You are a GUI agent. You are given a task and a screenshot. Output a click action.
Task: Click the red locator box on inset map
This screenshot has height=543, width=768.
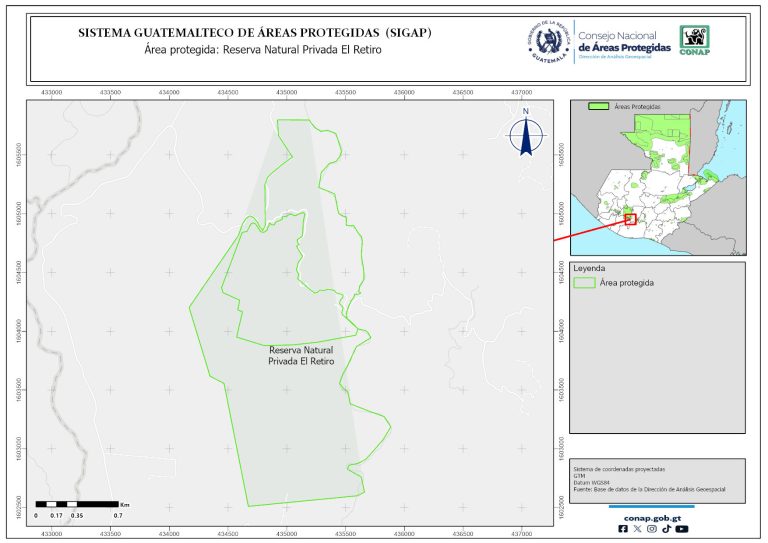point(630,219)
